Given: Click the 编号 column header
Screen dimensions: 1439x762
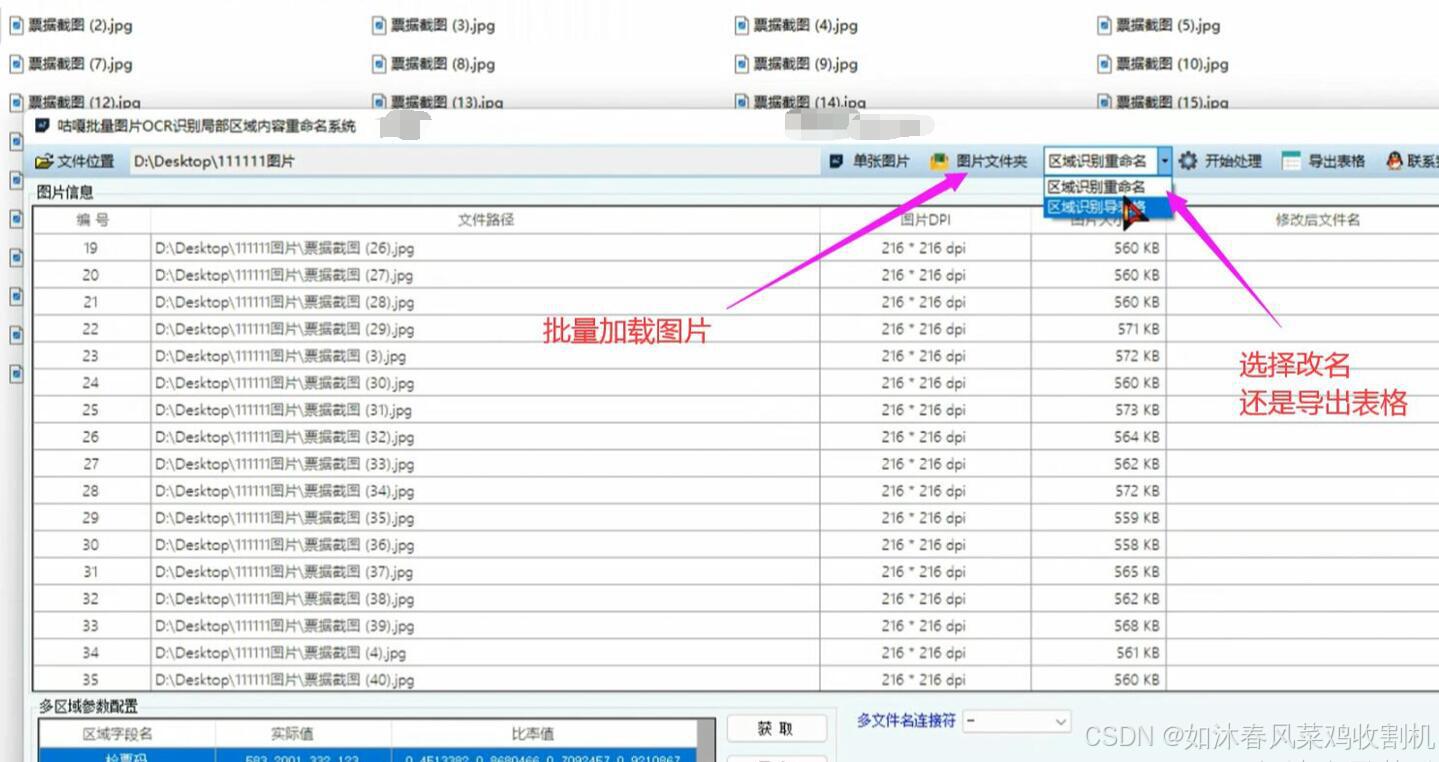Looking at the screenshot, I should pos(93,220).
